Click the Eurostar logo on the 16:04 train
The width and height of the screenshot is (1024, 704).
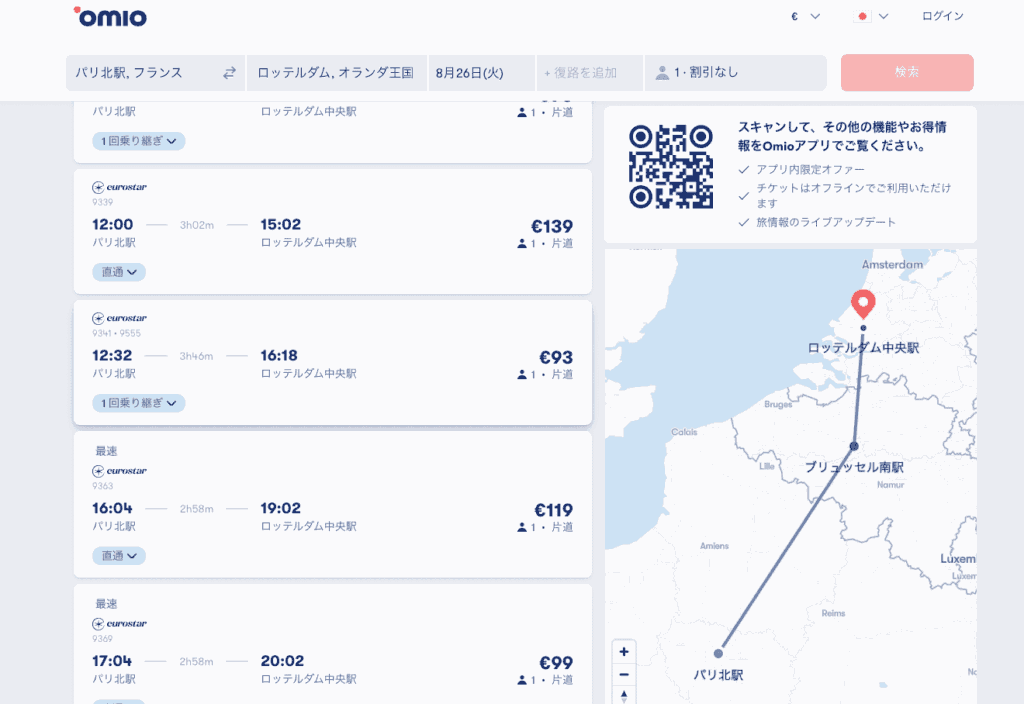click(x=120, y=471)
